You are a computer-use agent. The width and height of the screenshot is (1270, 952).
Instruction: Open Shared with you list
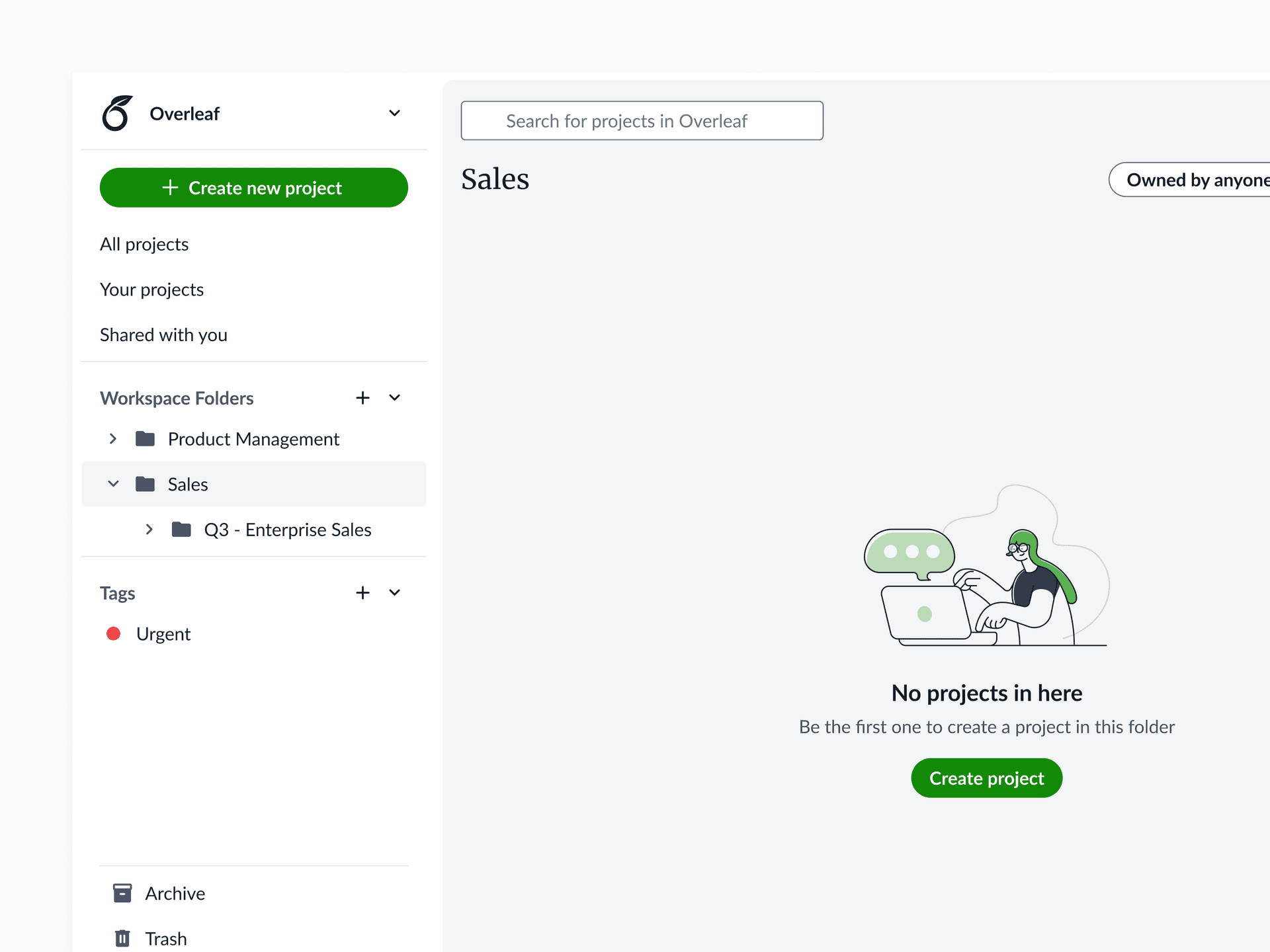coord(163,335)
